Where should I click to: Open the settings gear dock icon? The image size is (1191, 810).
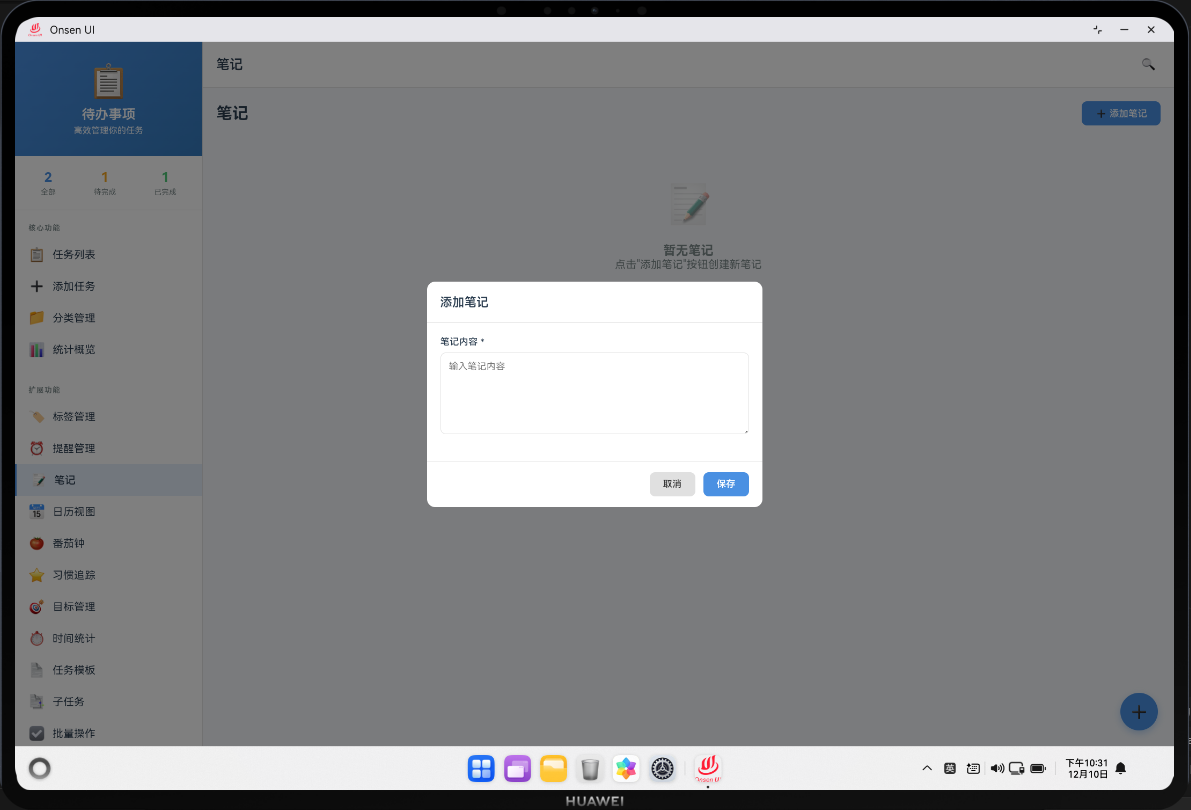pos(662,769)
